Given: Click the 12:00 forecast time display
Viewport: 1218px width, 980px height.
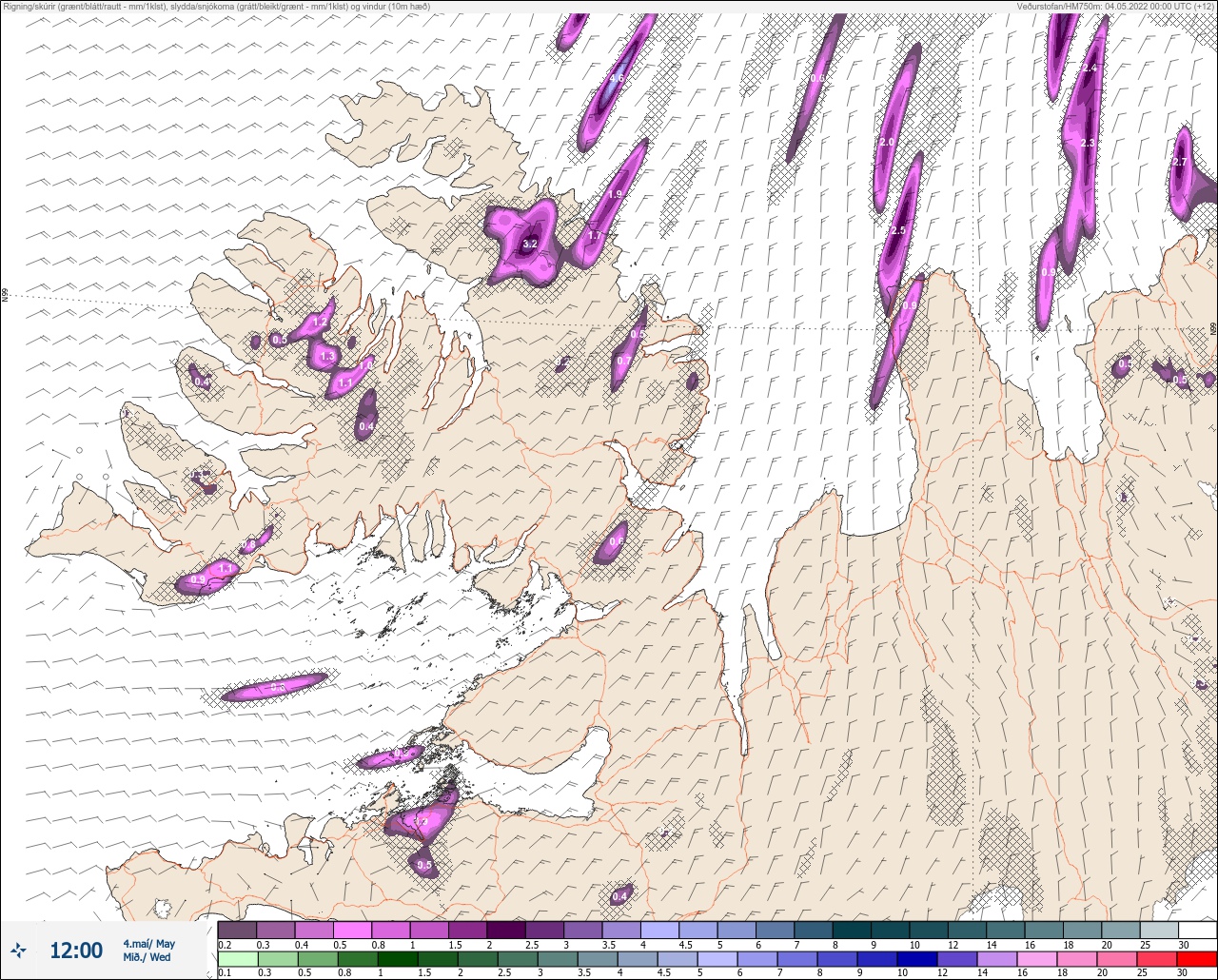Looking at the screenshot, I should (75, 951).
